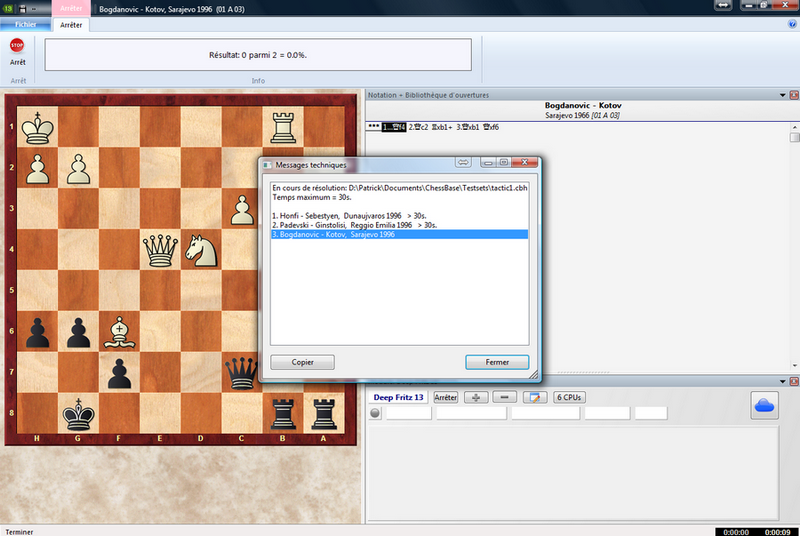Click the 0:00:09 clock in status bar
800x536 pixels.
[x=777, y=532]
